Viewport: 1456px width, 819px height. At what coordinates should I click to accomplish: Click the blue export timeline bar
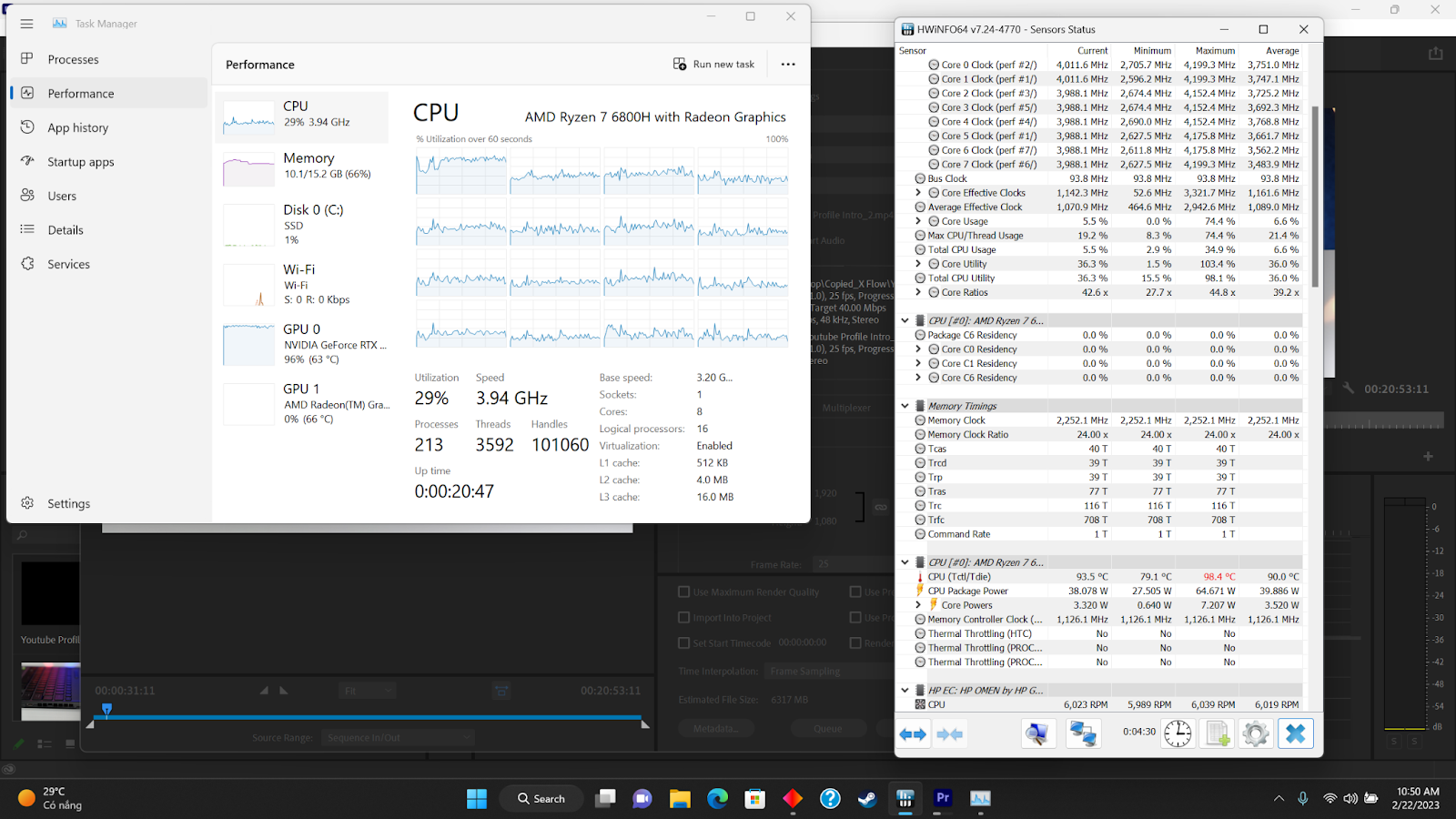point(373,718)
